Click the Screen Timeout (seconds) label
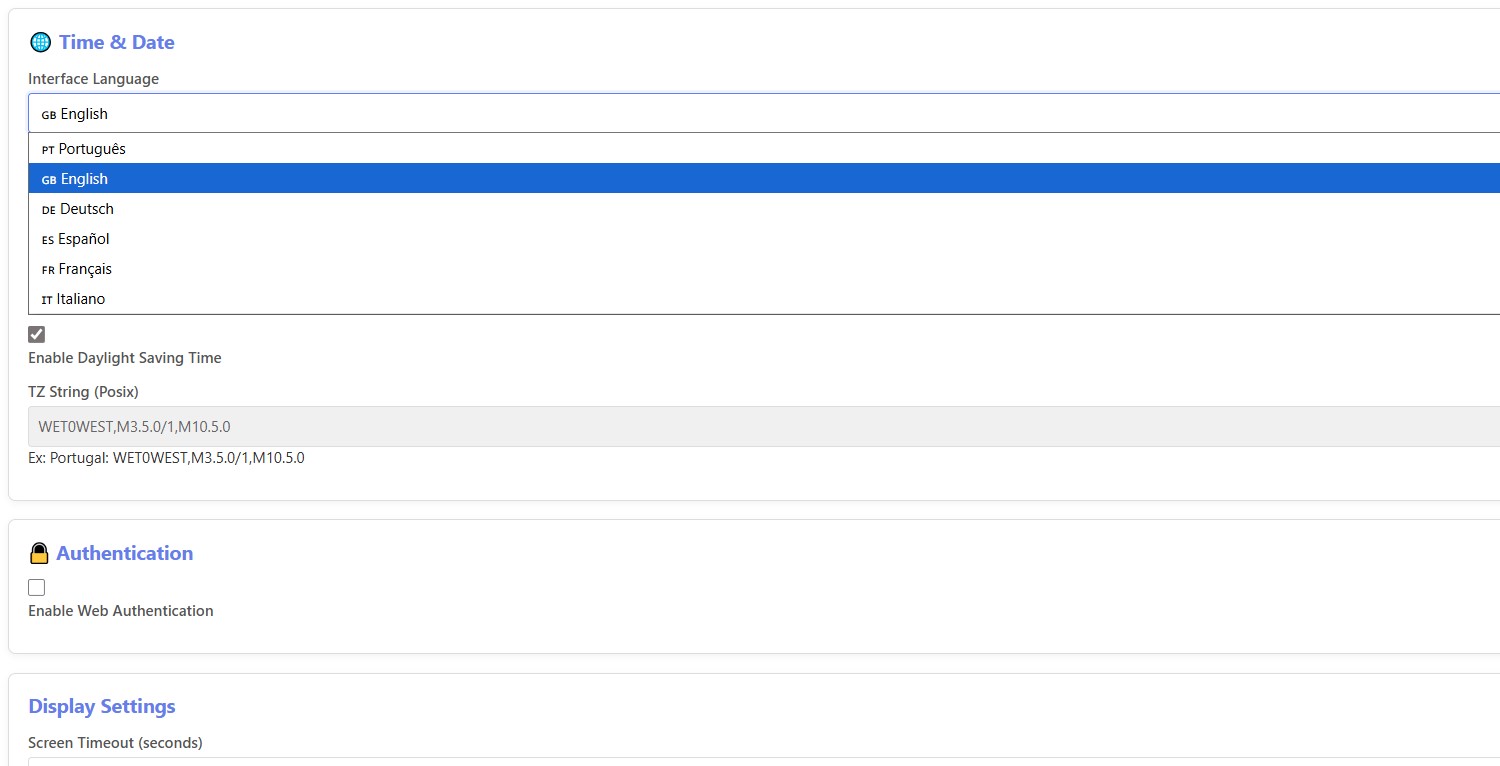This screenshot has width=1500, height=766. 115,743
